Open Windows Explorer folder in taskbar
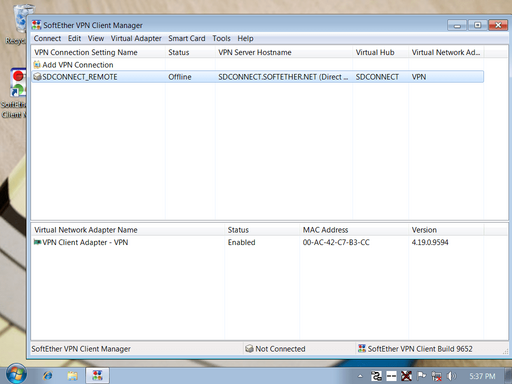This screenshot has height=384, width=512. click(72, 376)
